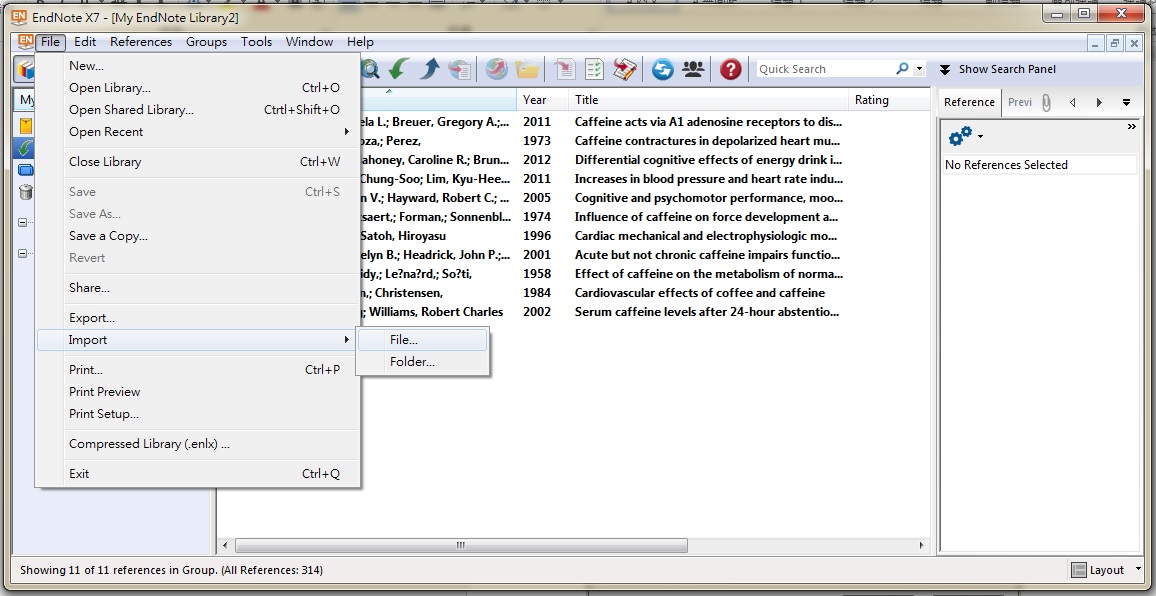
Task: Sort by the Title column header
Action: 708,100
